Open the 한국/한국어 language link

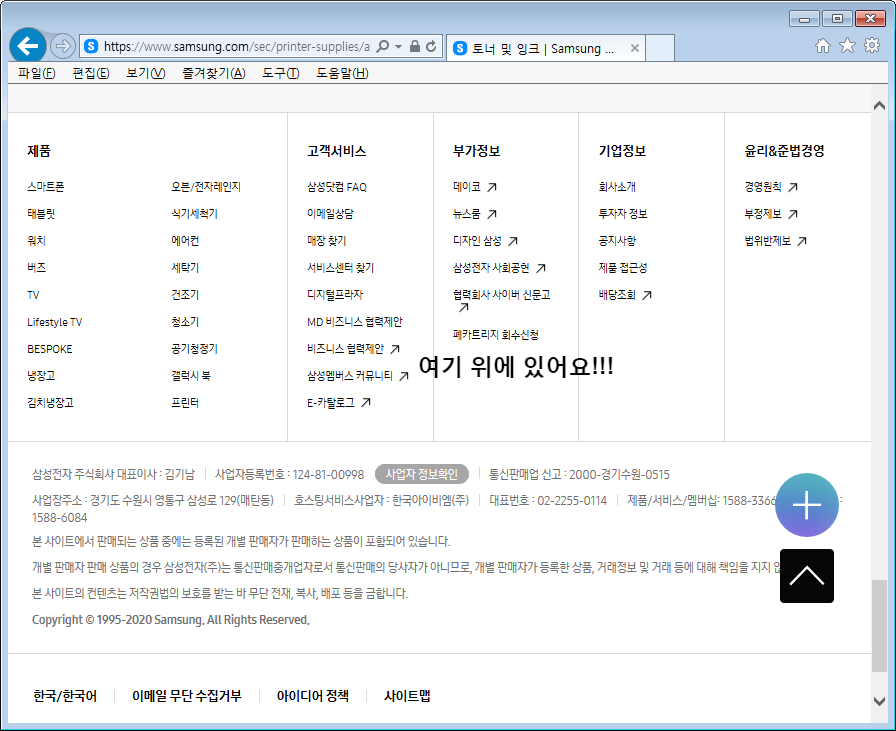point(65,696)
